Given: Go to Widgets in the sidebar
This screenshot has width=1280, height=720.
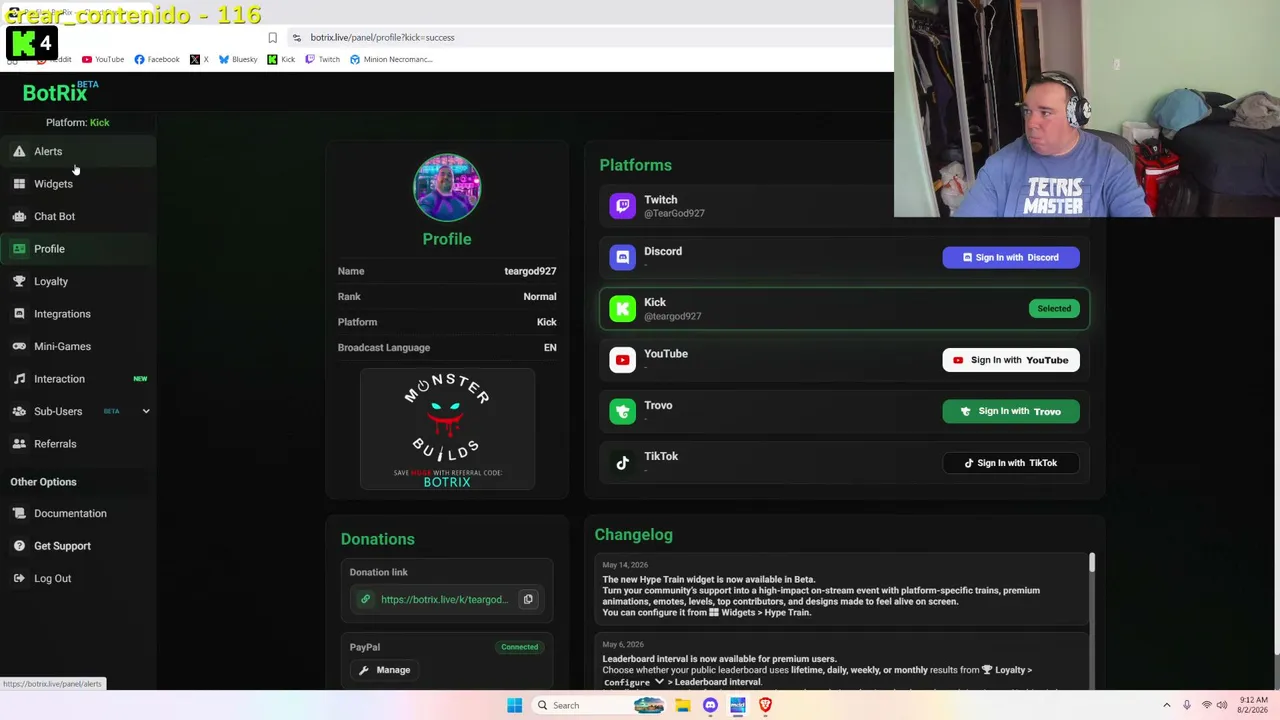Looking at the screenshot, I should coord(53,184).
